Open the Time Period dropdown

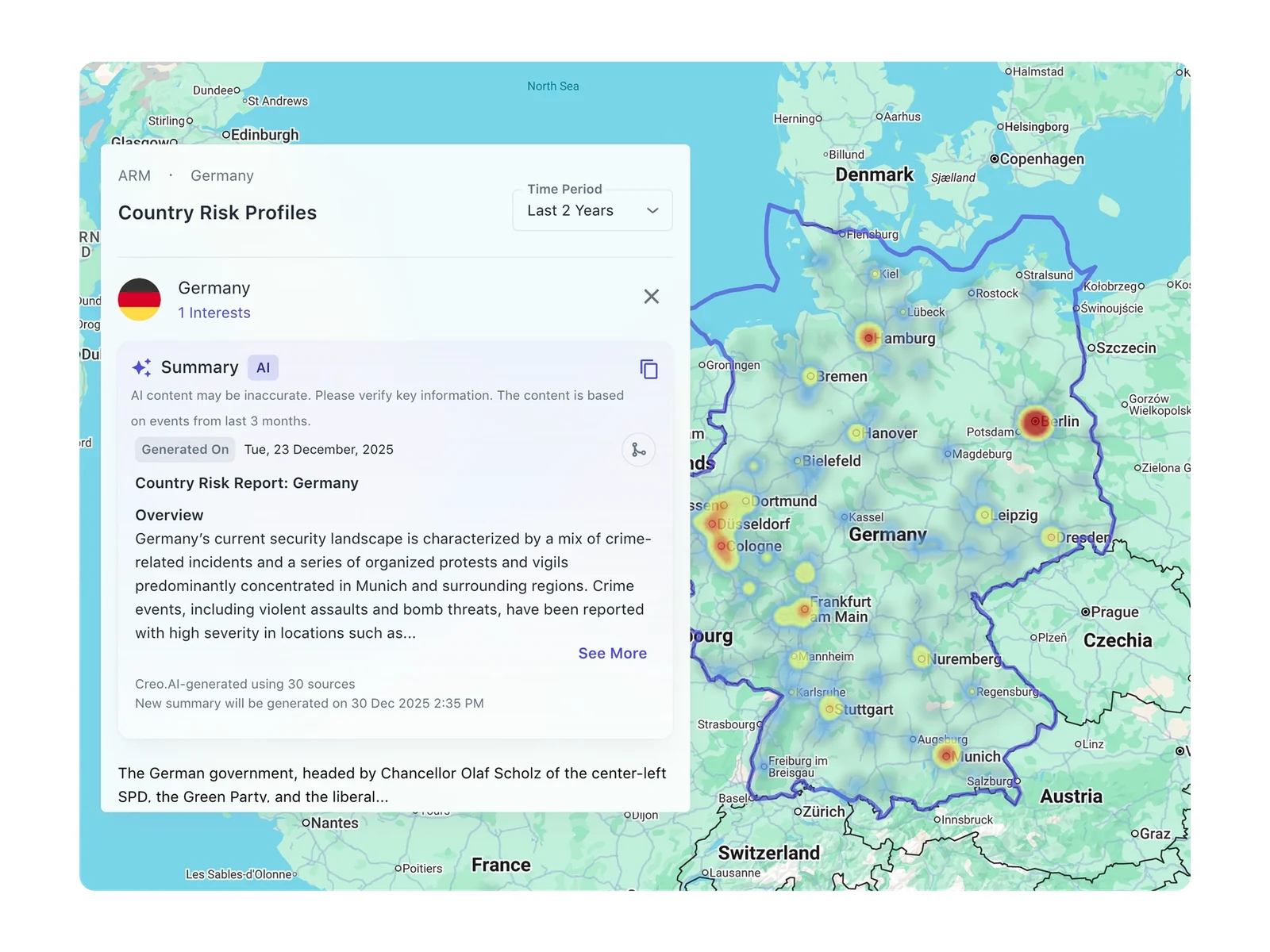coord(592,210)
